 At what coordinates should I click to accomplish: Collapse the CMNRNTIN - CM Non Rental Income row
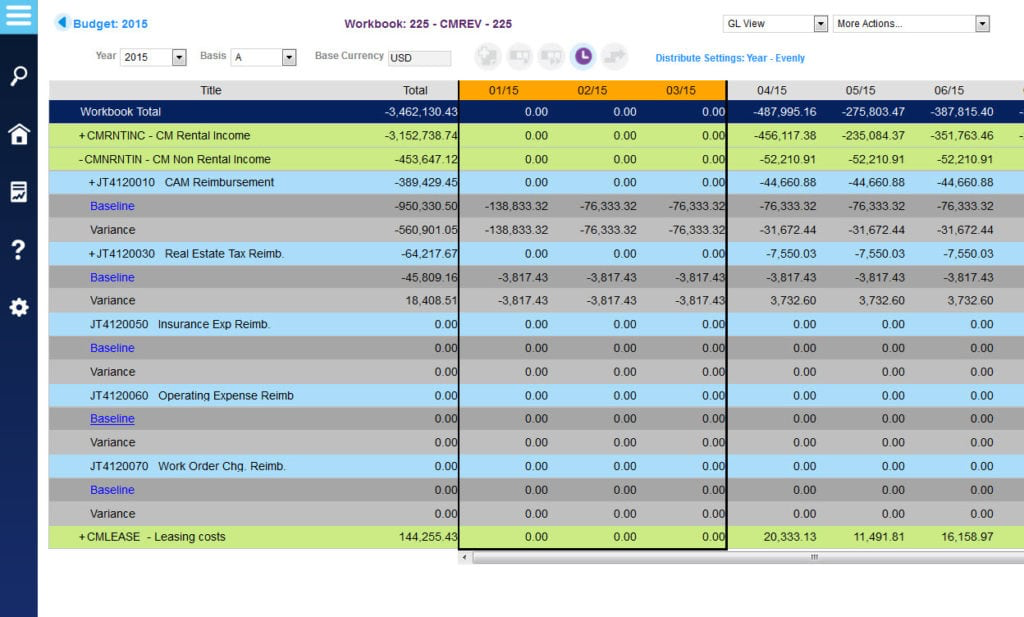[x=82, y=159]
